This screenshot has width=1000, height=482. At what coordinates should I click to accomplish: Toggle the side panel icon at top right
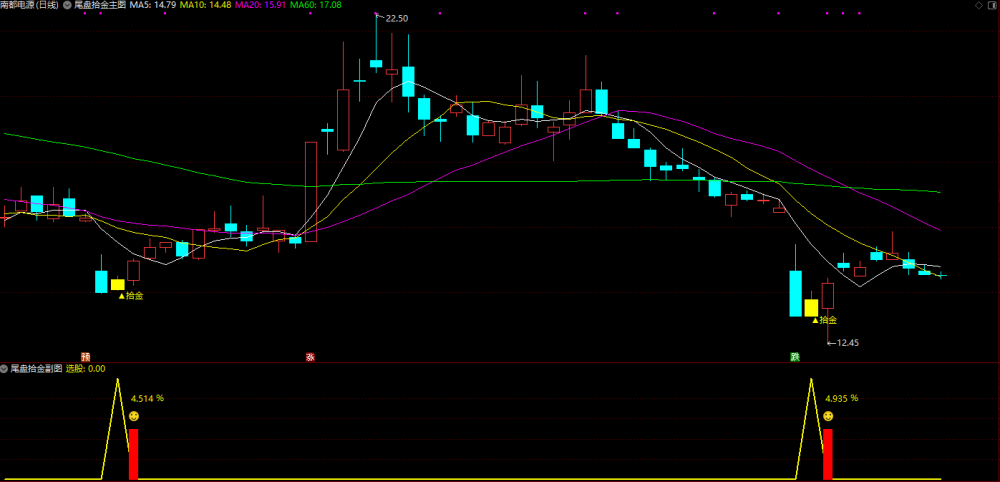point(992,5)
